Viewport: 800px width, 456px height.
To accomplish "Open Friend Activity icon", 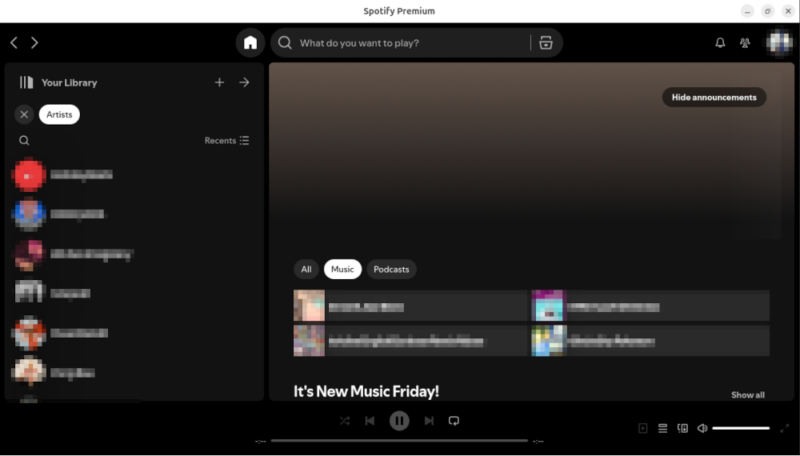I will pyautogui.click(x=745, y=43).
